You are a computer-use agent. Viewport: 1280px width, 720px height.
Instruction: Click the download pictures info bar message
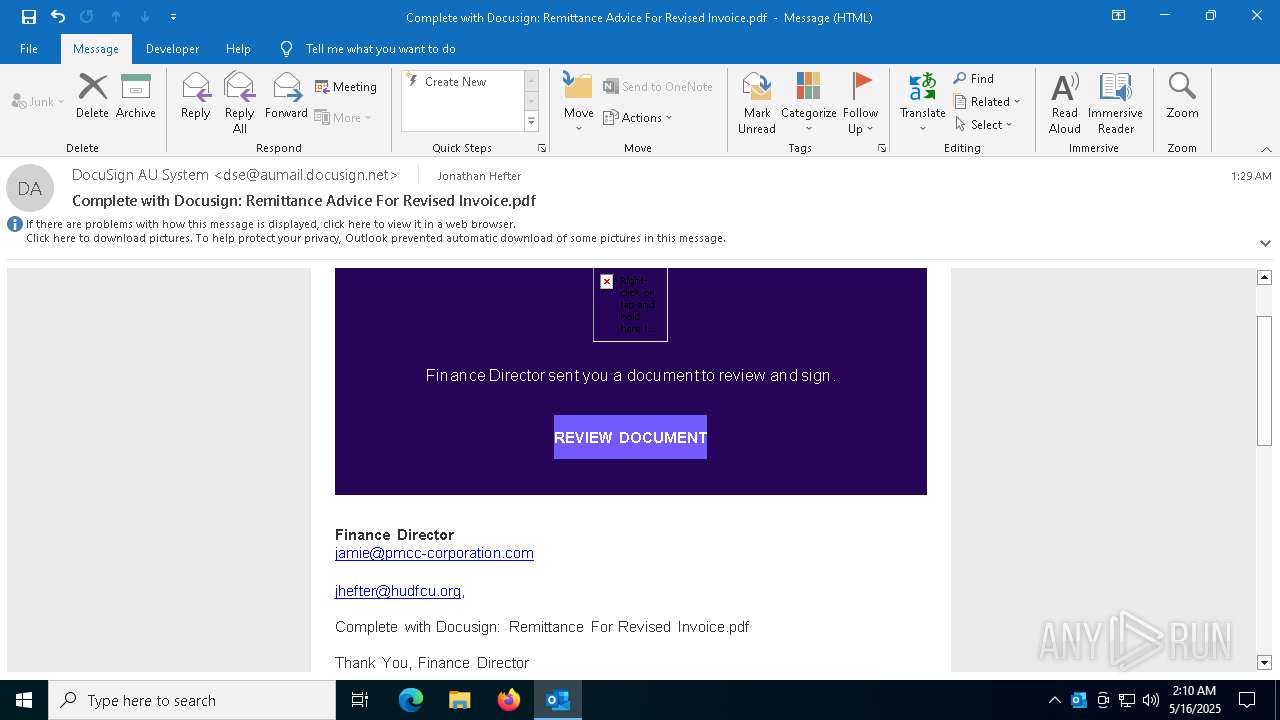coord(376,238)
